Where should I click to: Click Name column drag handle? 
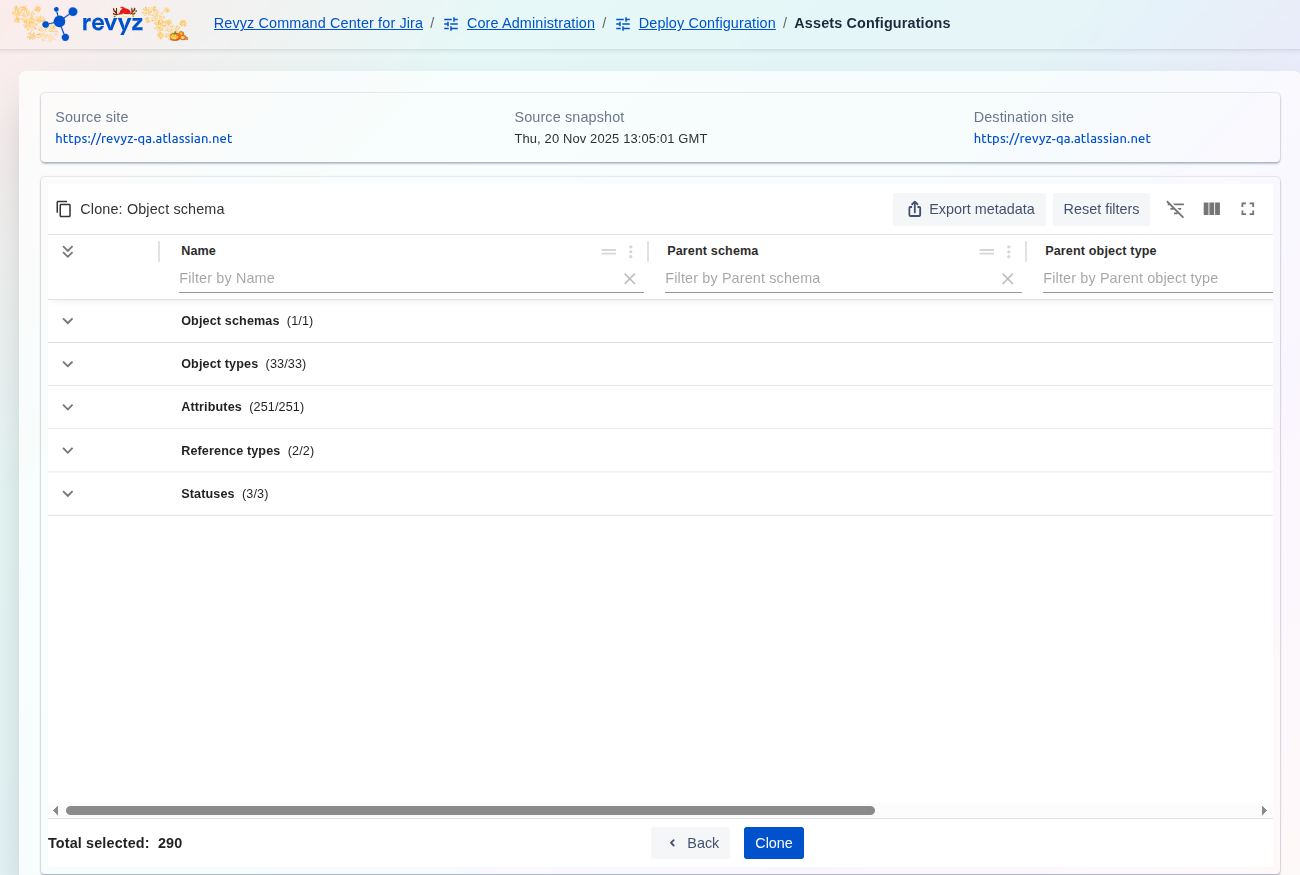[608, 252]
